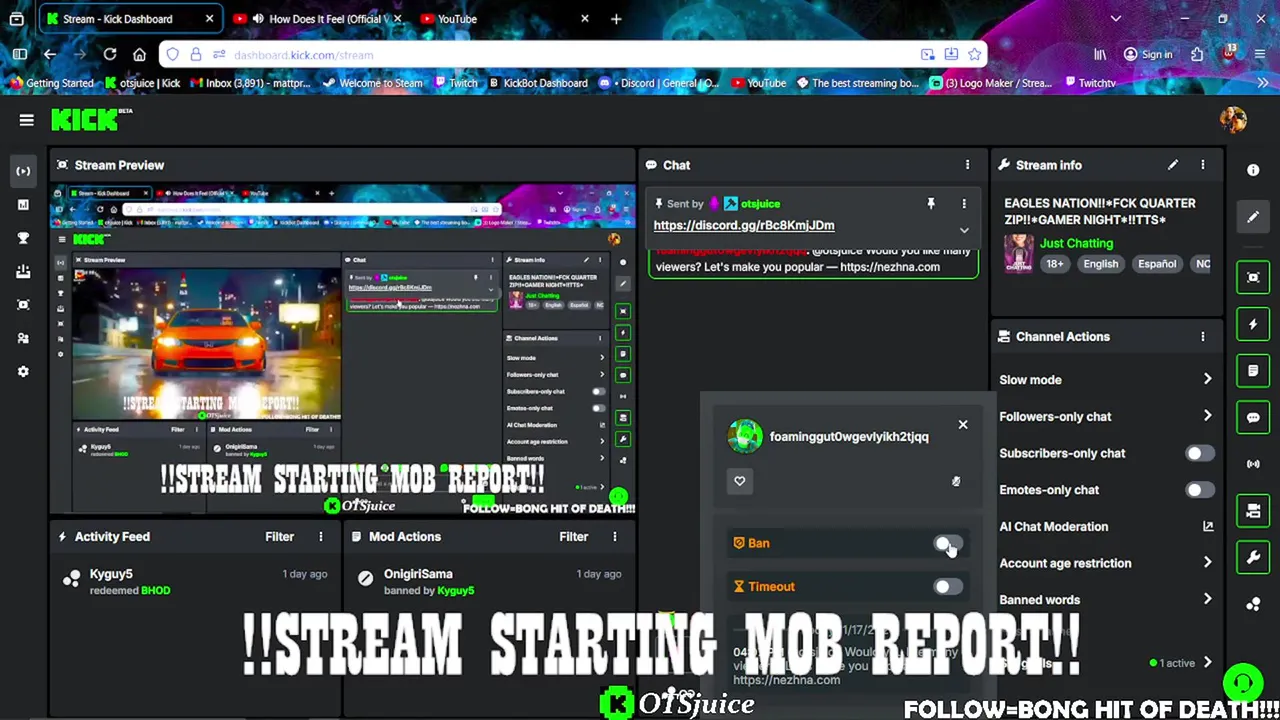This screenshot has width=1280, height=720.
Task: Open the pinned discord.gg link
Action: coord(744,226)
